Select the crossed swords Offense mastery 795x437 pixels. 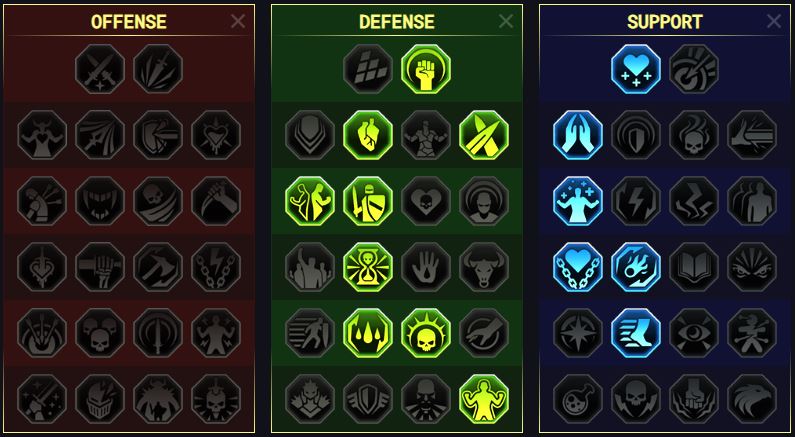(100, 68)
